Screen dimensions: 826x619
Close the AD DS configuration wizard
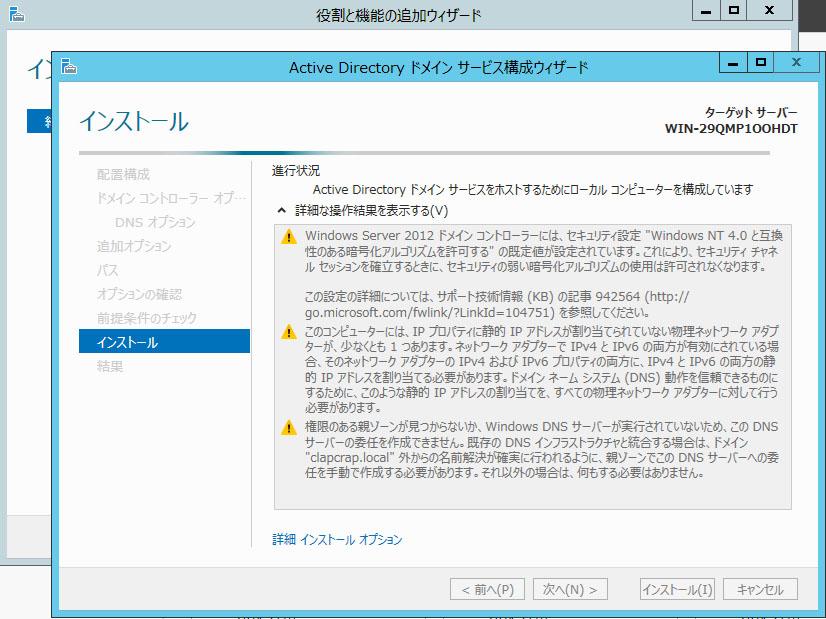[796, 63]
